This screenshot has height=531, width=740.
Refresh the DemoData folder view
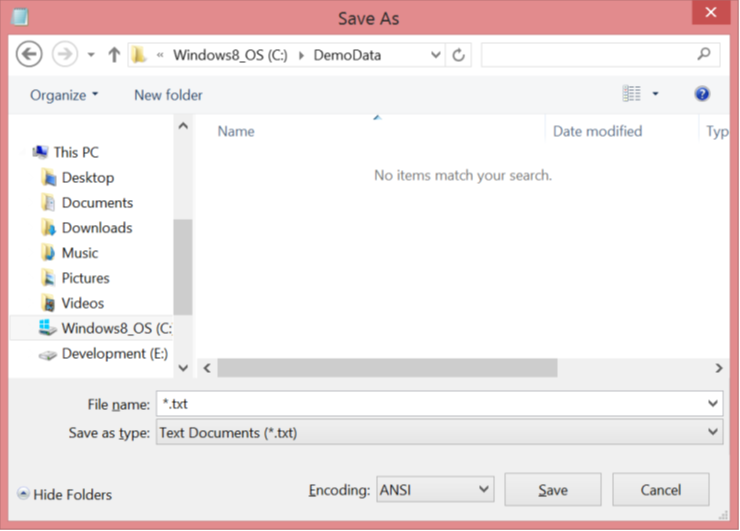coord(459,55)
